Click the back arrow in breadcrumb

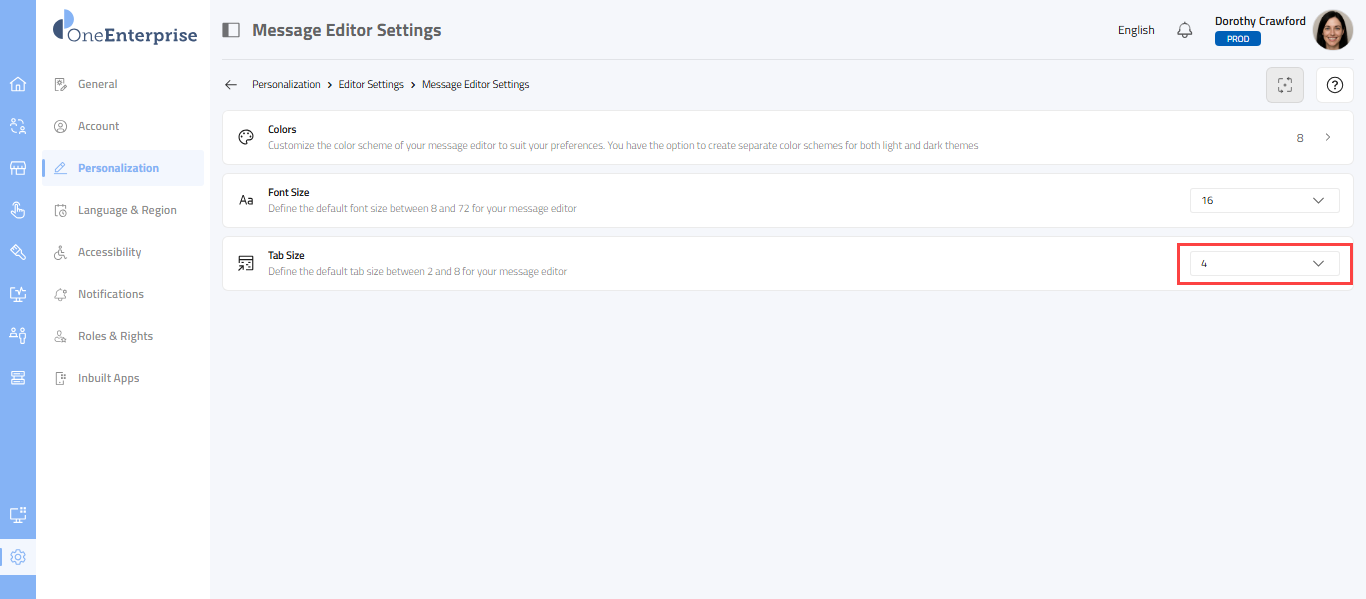[x=231, y=85]
